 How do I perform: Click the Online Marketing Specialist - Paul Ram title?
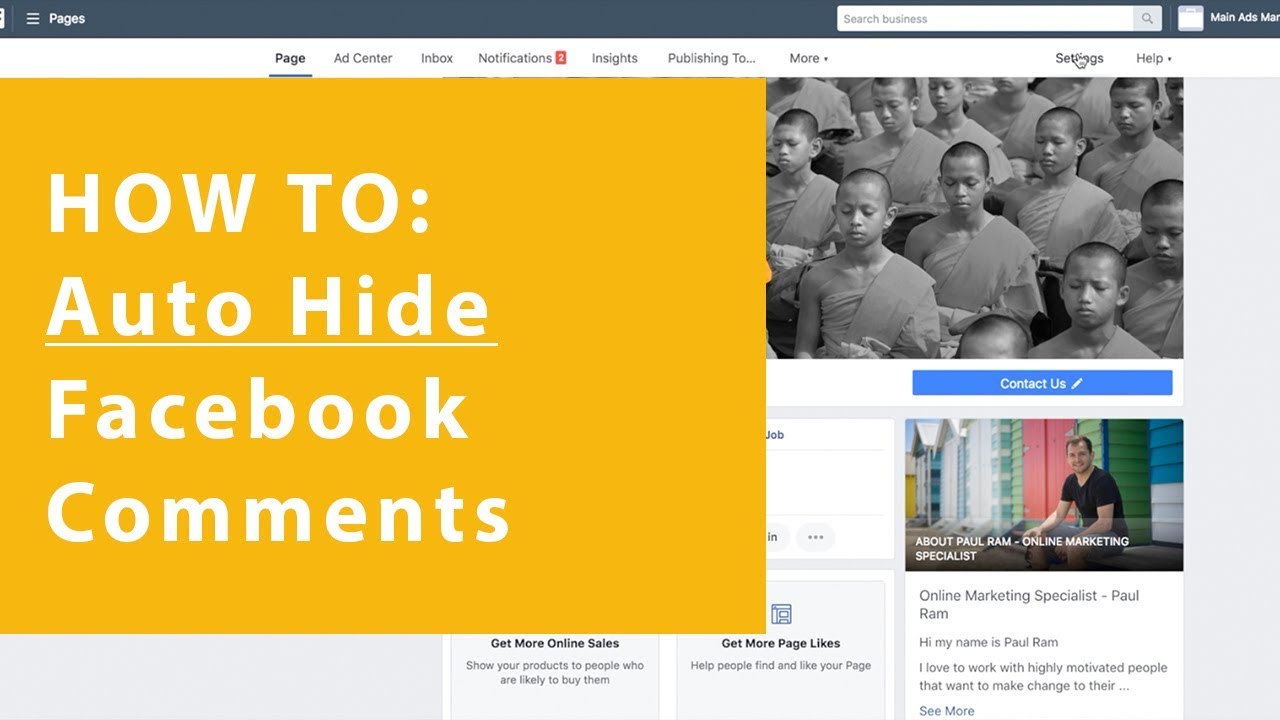tap(1029, 604)
